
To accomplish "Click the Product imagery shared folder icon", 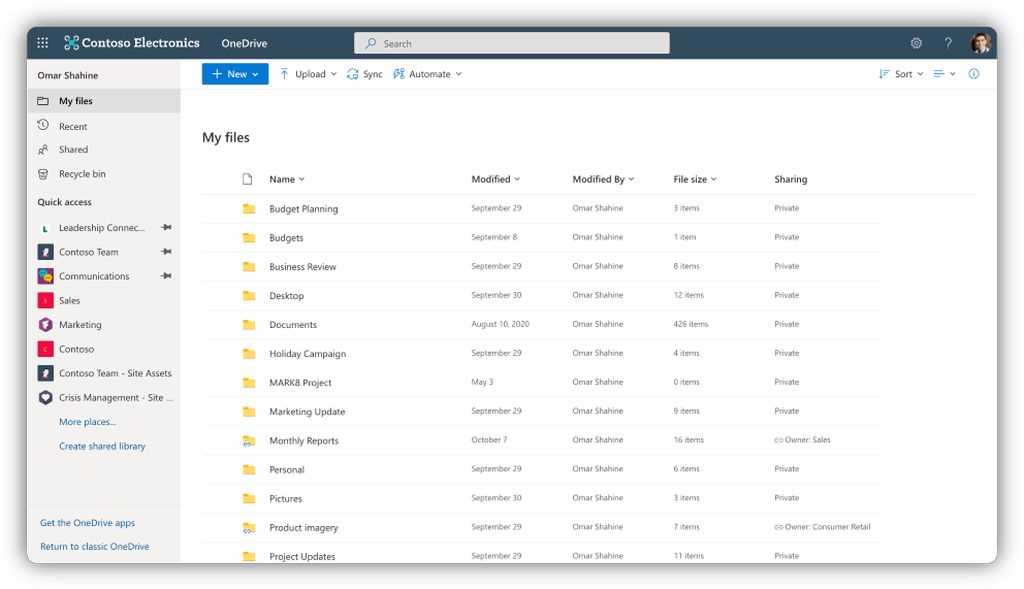I will pyautogui.click(x=249, y=528).
